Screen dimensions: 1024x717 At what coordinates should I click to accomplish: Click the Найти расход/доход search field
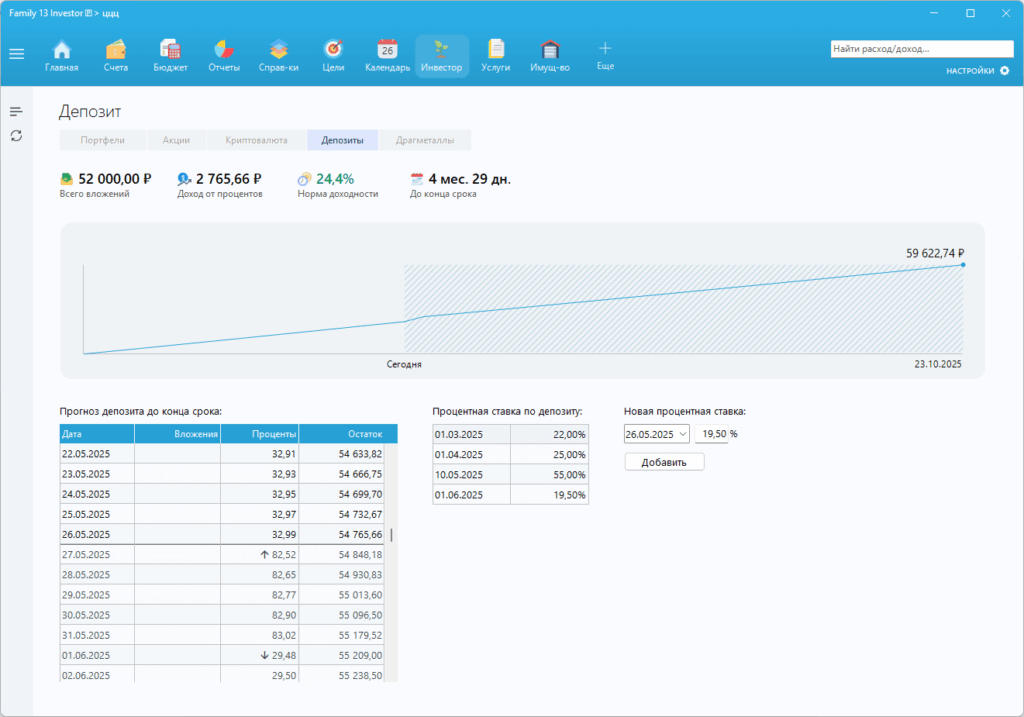coord(921,49)
